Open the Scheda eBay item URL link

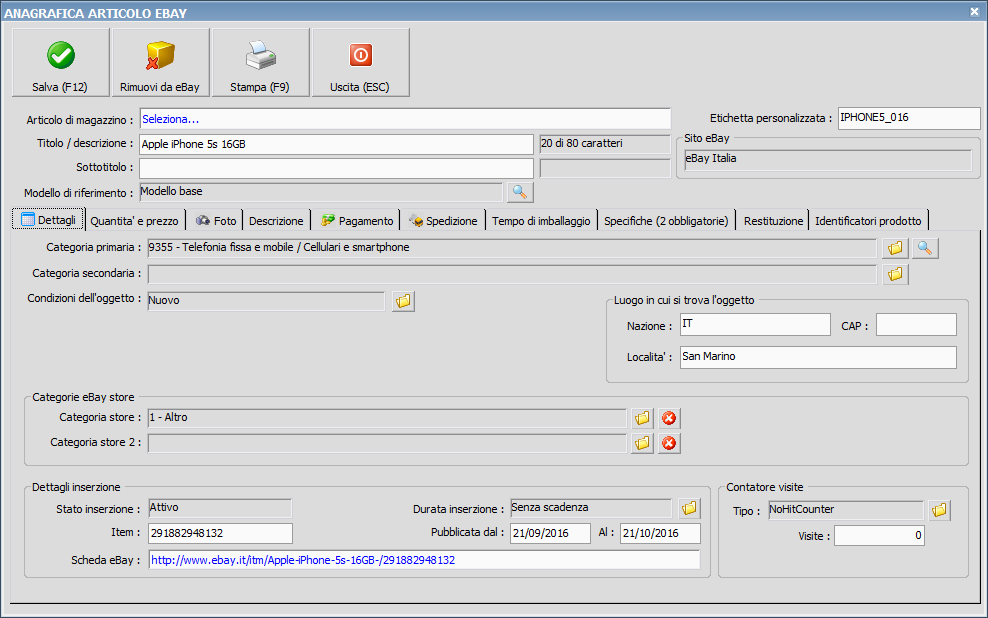tap(303, 560)
